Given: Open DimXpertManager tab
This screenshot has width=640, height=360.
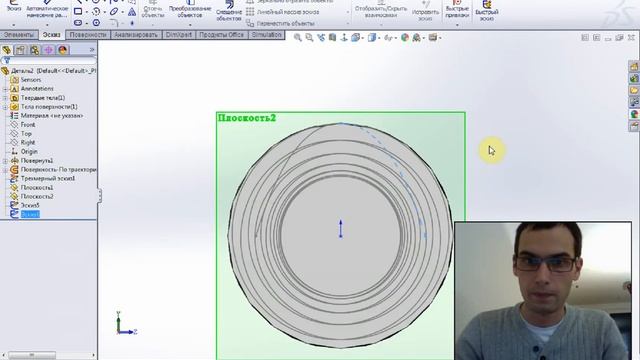Looking at the screenshot, I should tap(49, 50).
